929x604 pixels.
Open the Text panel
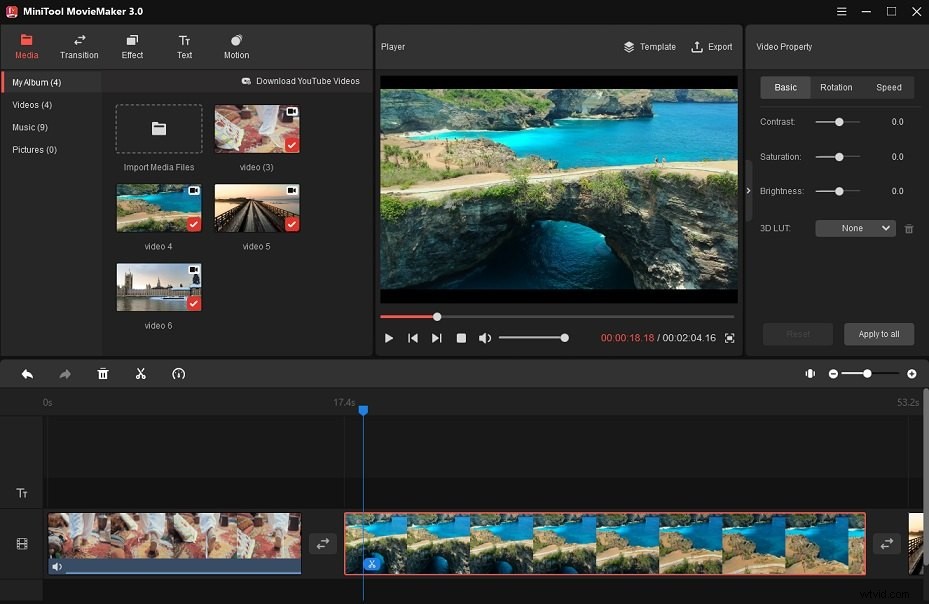(x=184, y=46)
